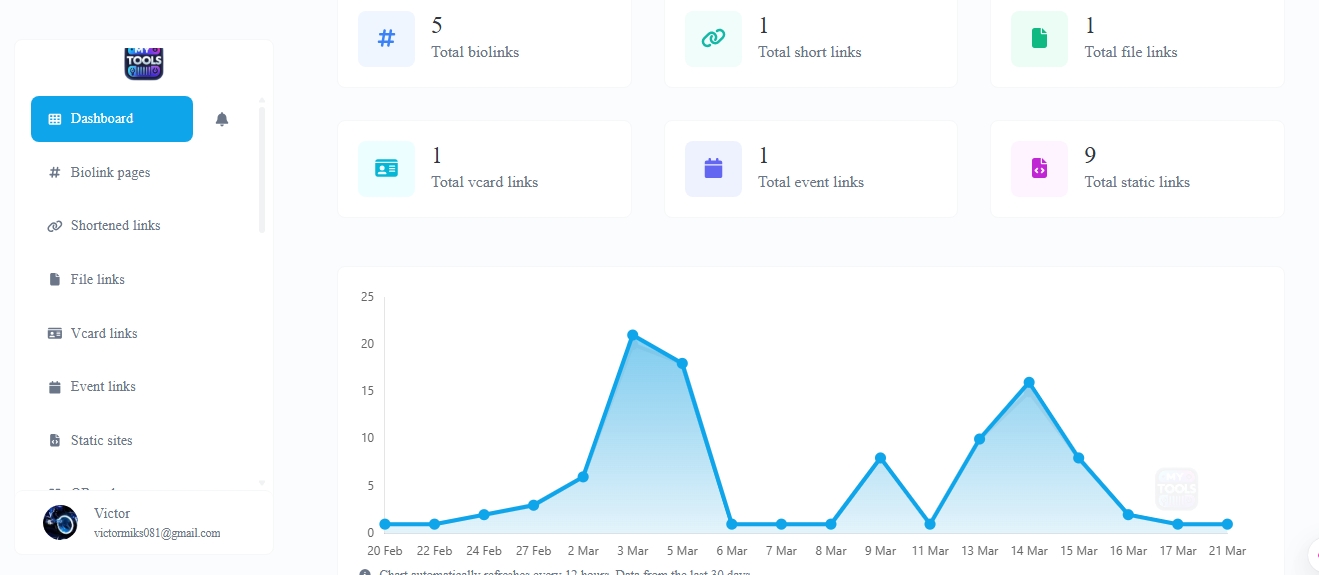Click the 14 Mar chart data point
The image size is (1319, 575).
[1029, 383]
